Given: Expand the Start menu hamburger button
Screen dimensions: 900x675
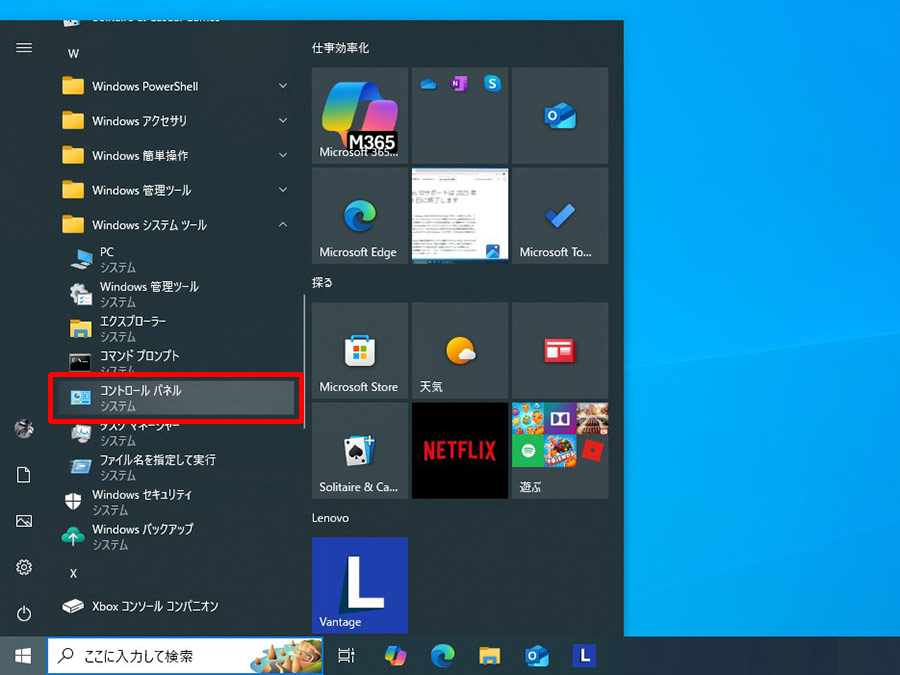Looking at the screenshot, I should coord(24,48).
